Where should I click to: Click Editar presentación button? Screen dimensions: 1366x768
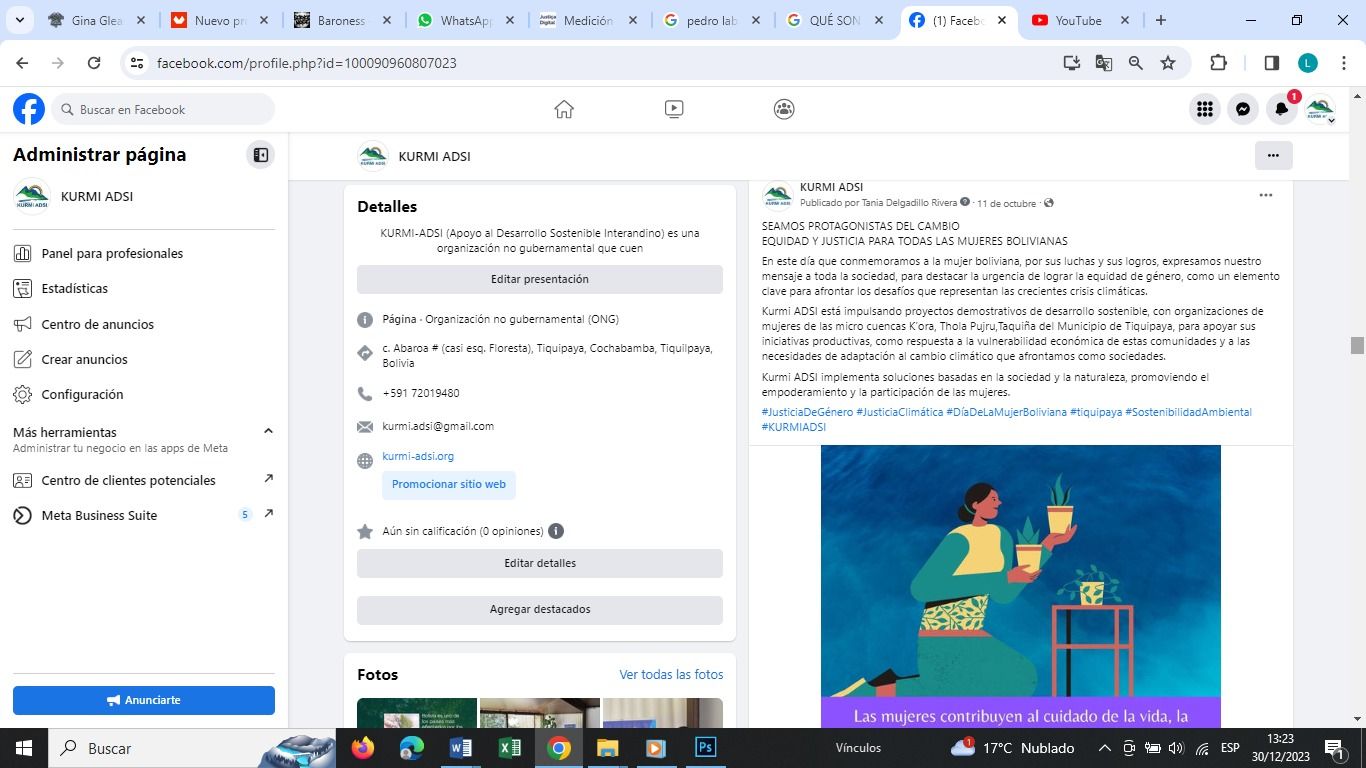point(540,279)
